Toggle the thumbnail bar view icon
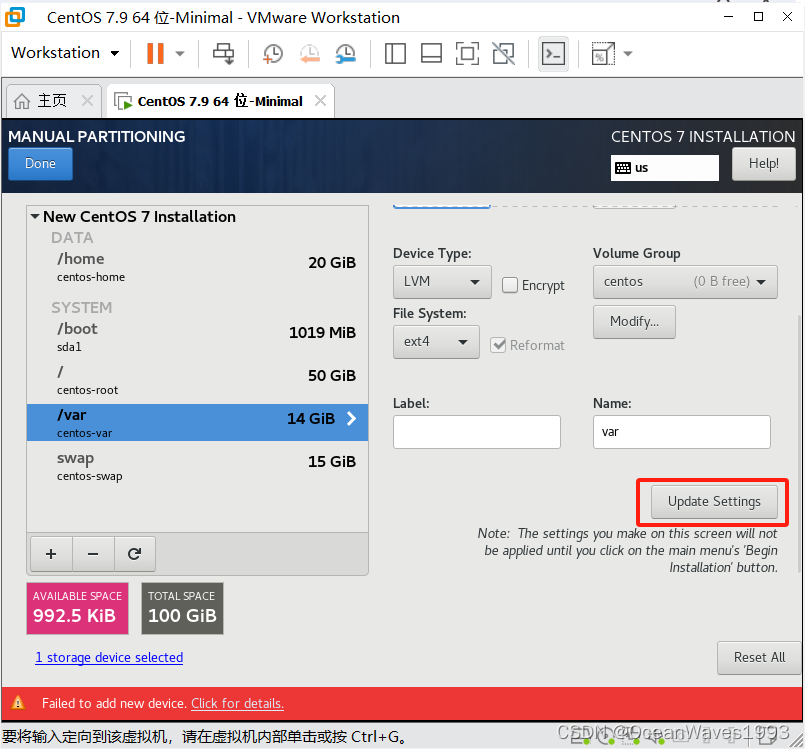Image resolution: width=805 pixels, height=749 pixels. click(x=431, y=53)
